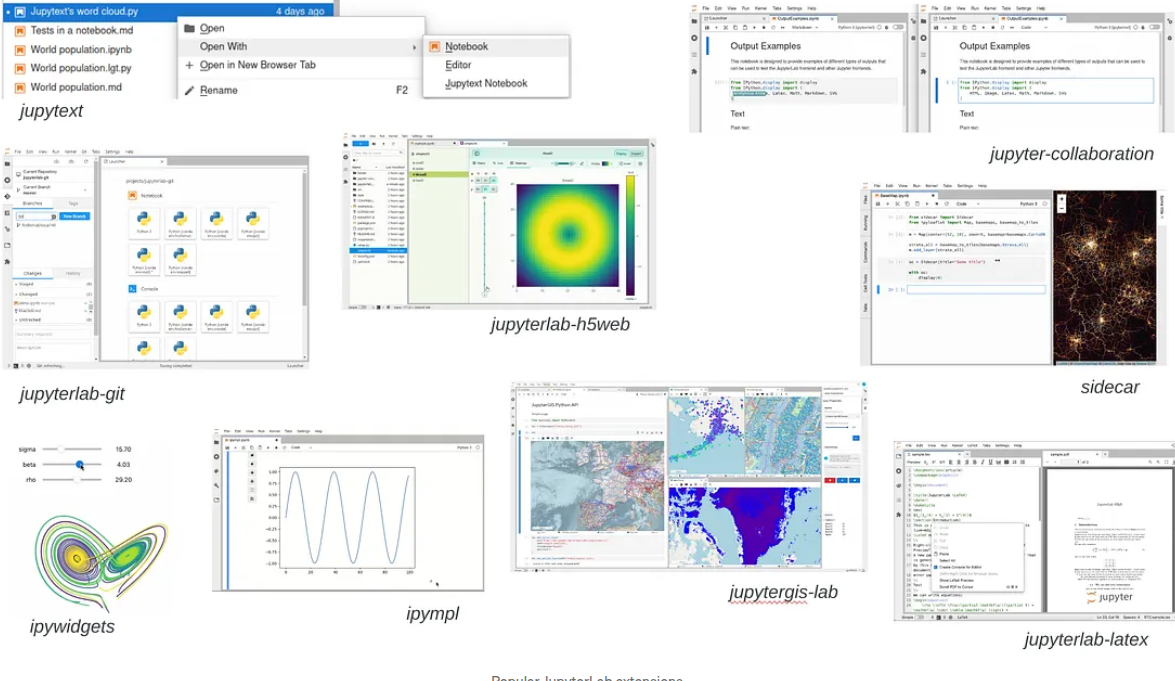Click the branch filter input in git panel

tap(37, 216)
